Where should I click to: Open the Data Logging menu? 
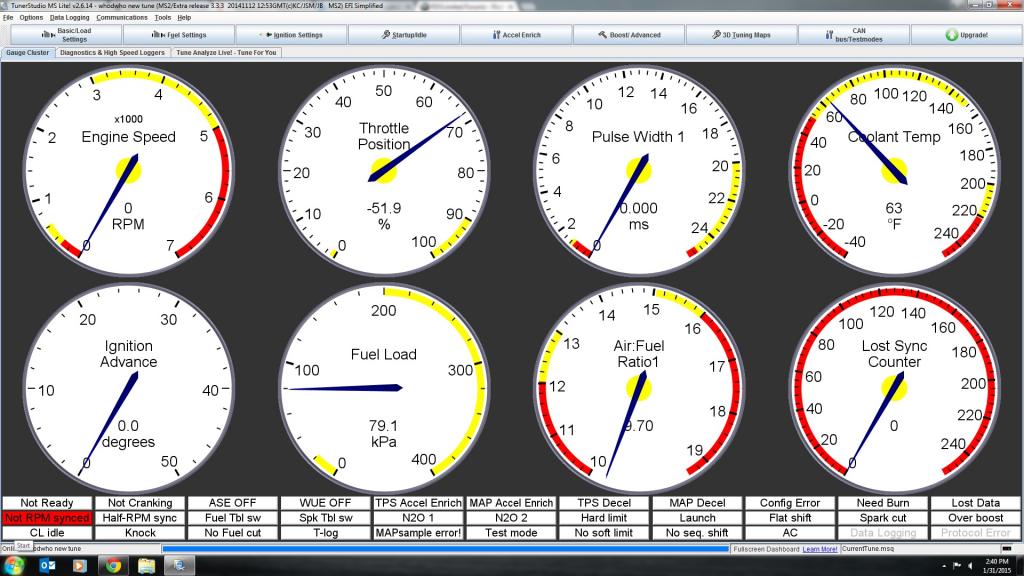(69, 18)
